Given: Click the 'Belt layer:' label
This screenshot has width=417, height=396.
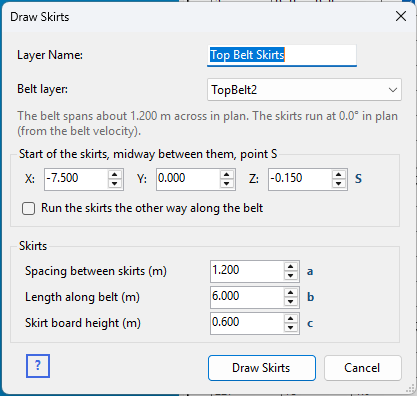Looking at the screenshot, I should click(x=42, y=89).
